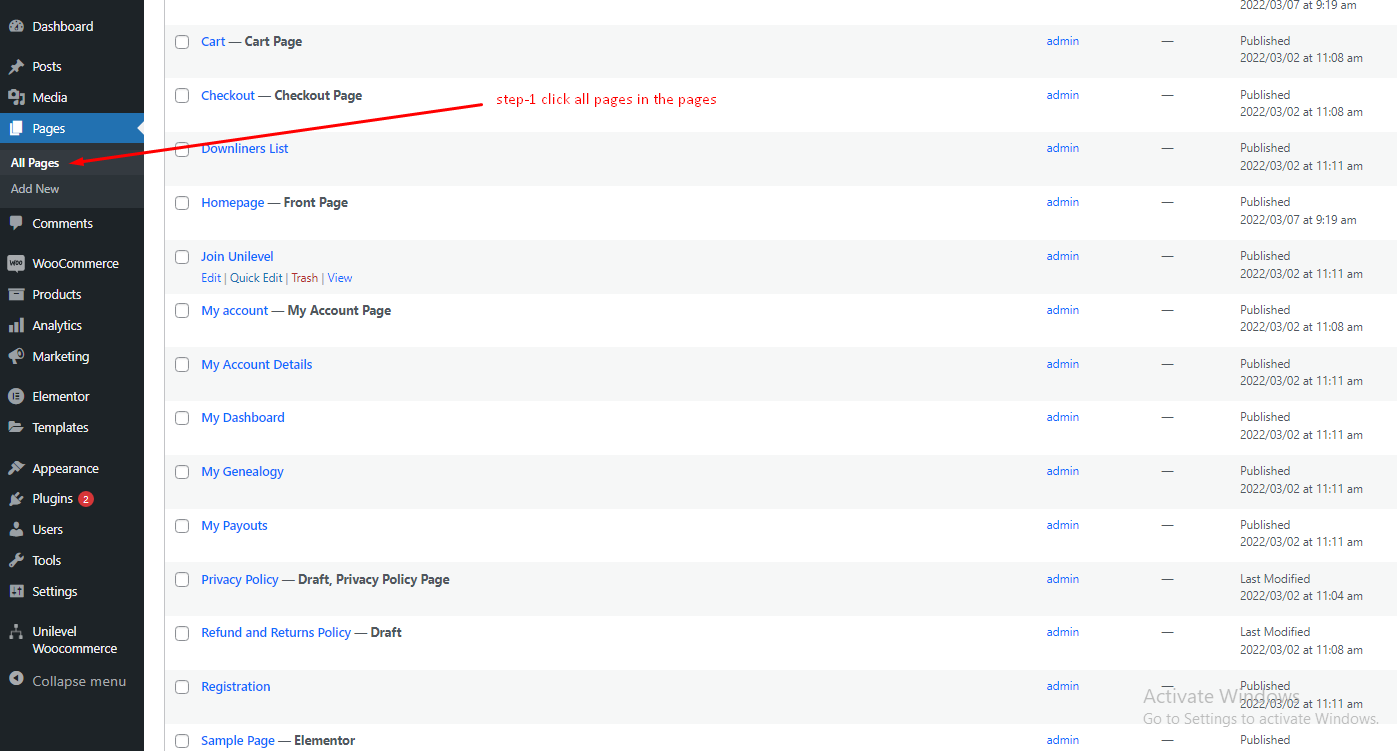This screenshot has width=1397, height=751.
Task: Click the Dashboard gauge icon
Action: (16, 26)
